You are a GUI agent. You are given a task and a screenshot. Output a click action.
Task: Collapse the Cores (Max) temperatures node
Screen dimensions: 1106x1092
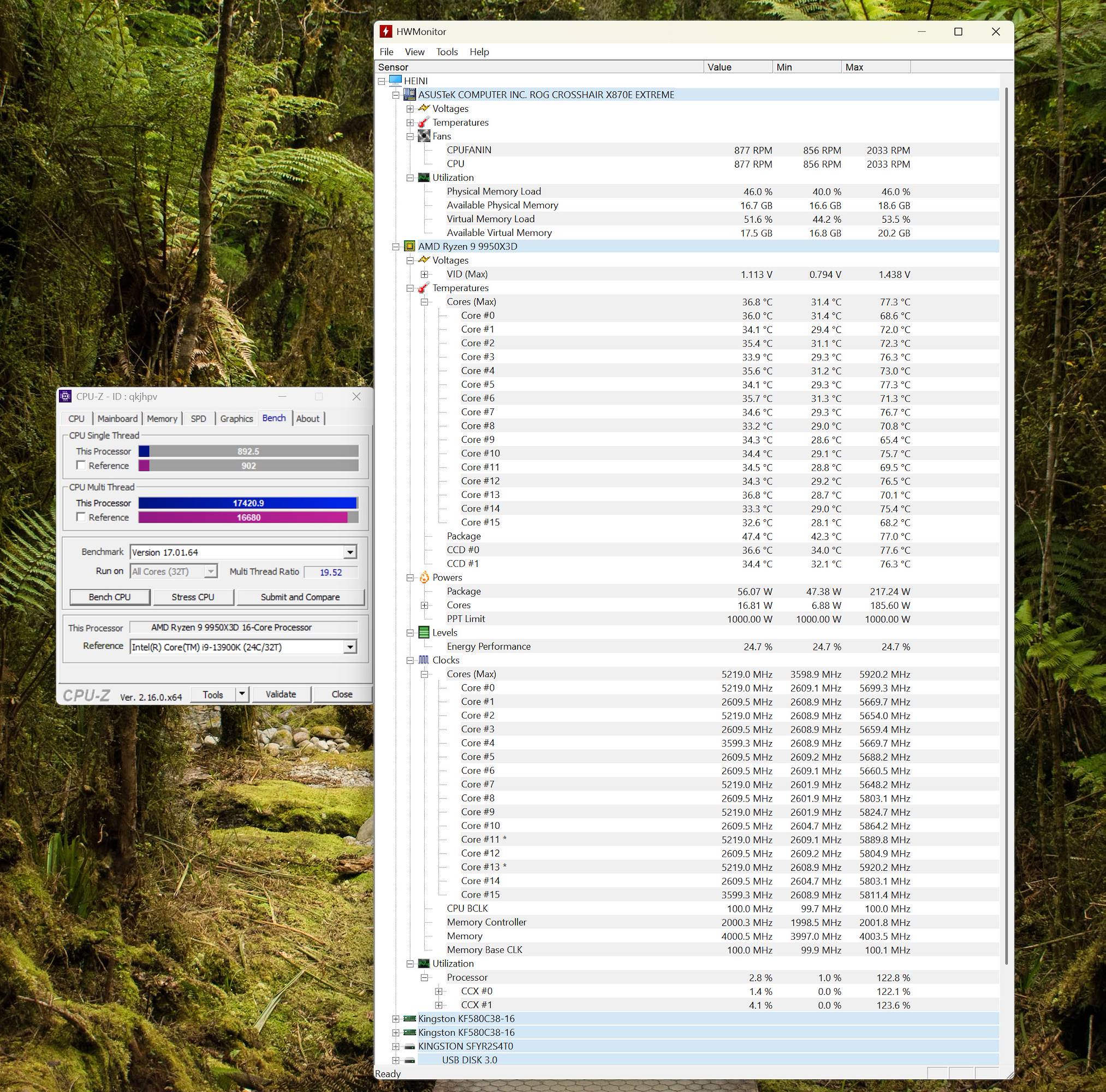[x=424, y=302]
